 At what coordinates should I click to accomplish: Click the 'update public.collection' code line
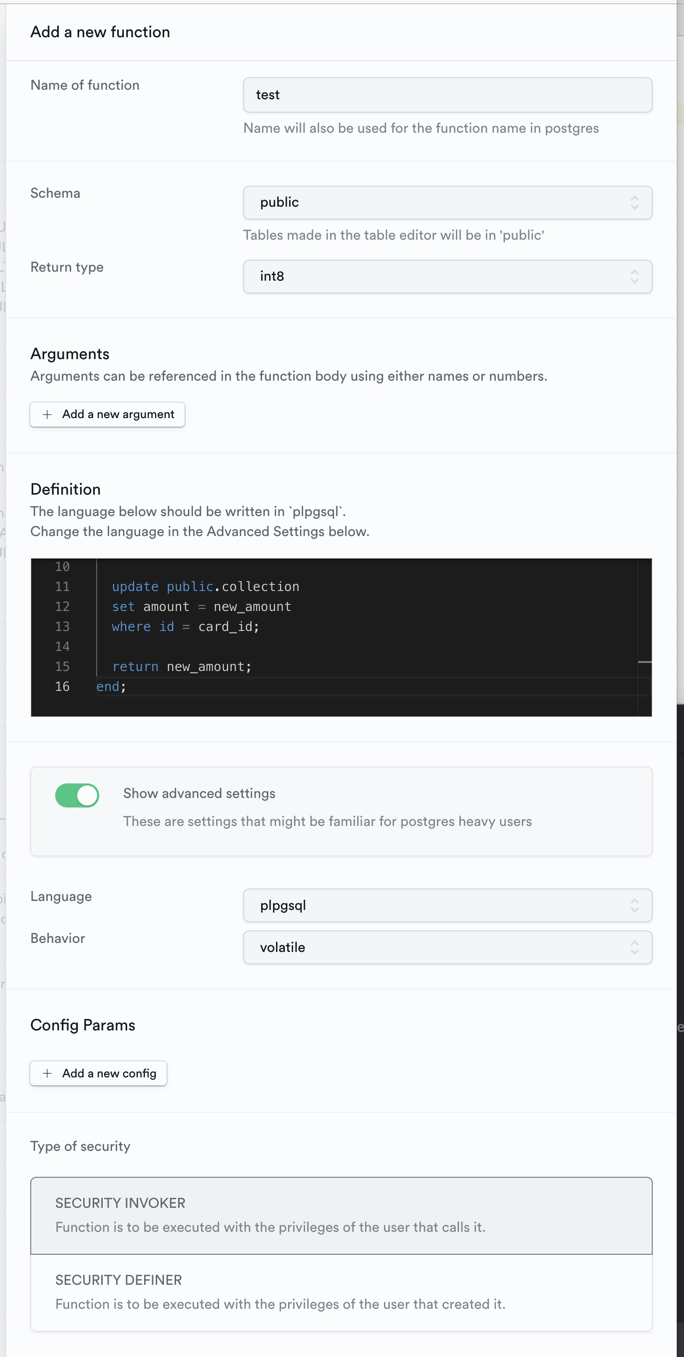[206, 587]
